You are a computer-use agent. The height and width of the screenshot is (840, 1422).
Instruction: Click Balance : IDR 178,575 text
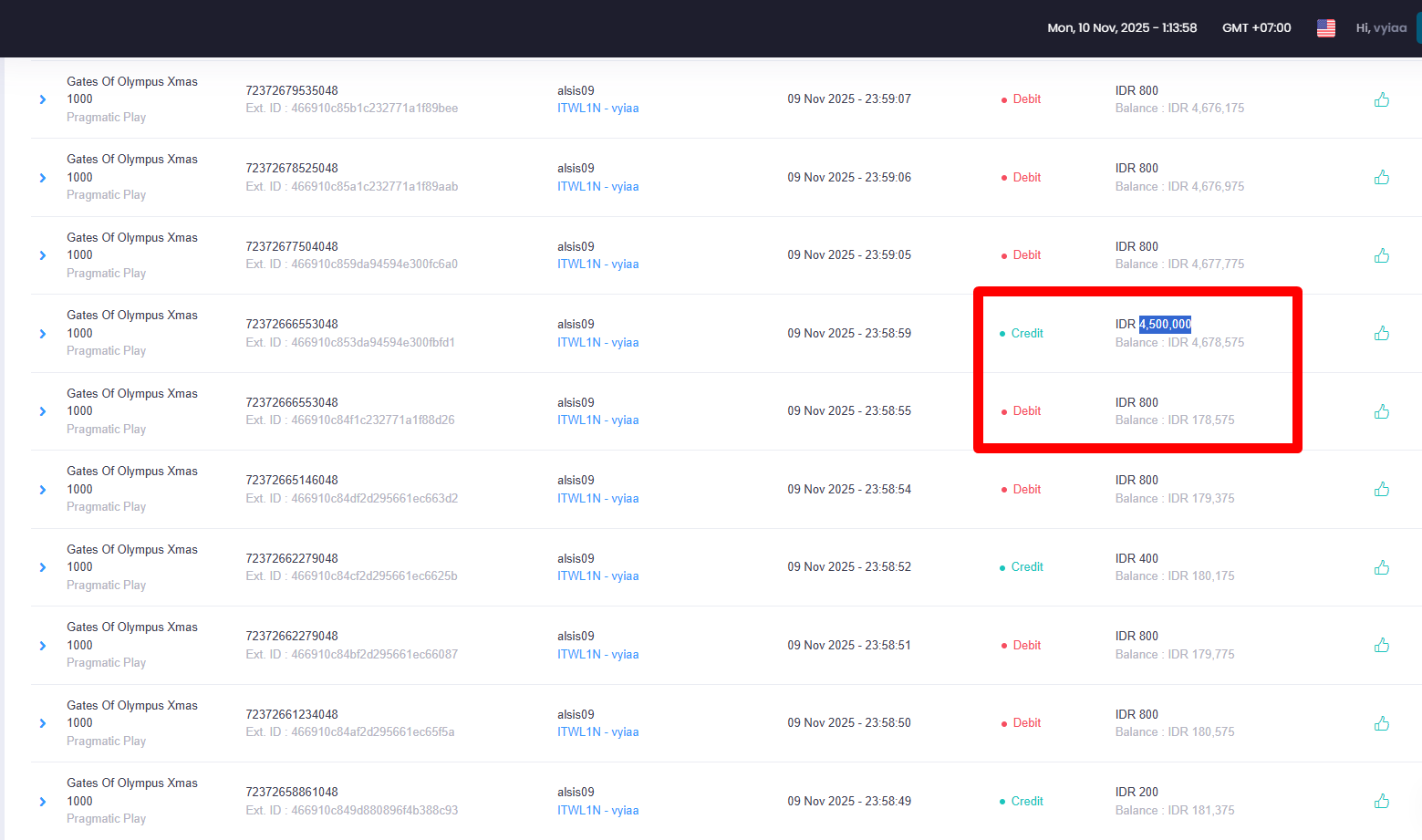[x=1175, y=420]
